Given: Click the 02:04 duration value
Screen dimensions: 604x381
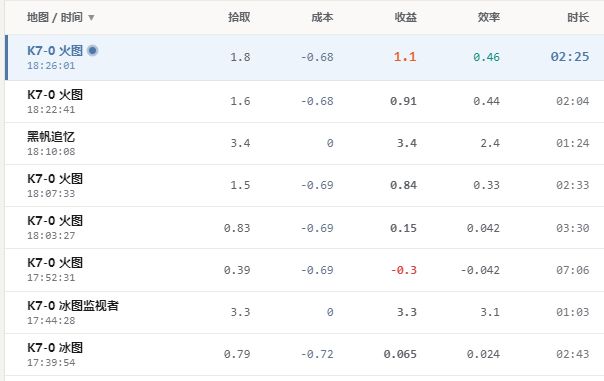Looking at the screenshot, I should 572,101.
